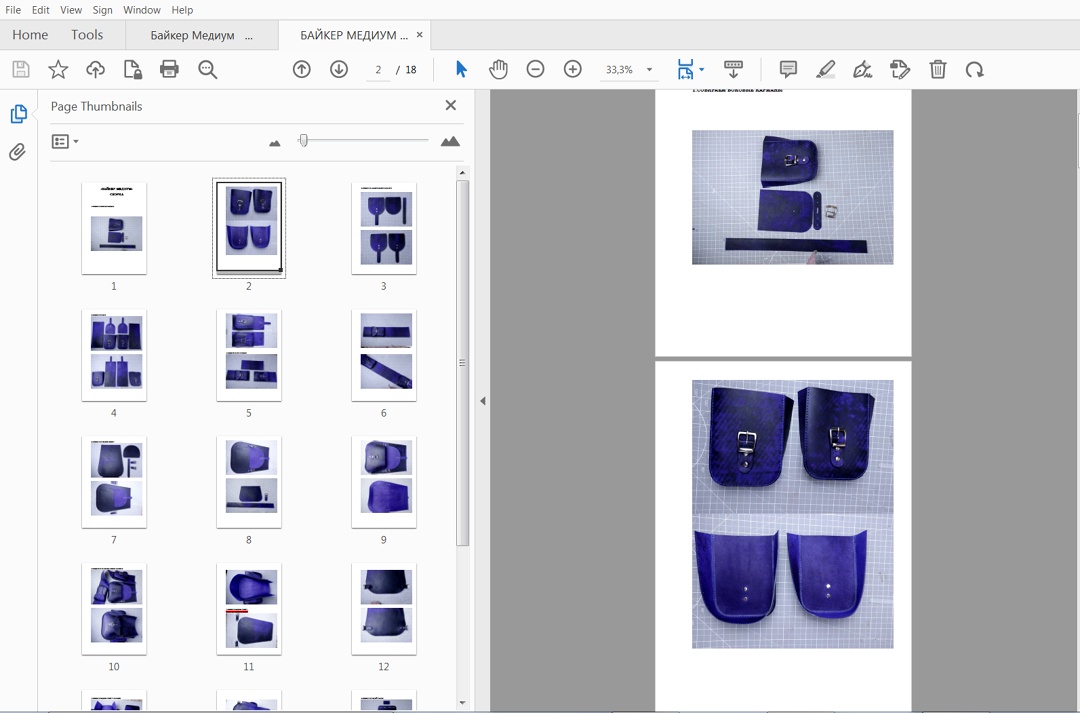This screenshot has height=713, width=1080.
Task: Click the Print file icon
Action: point(169,69)
